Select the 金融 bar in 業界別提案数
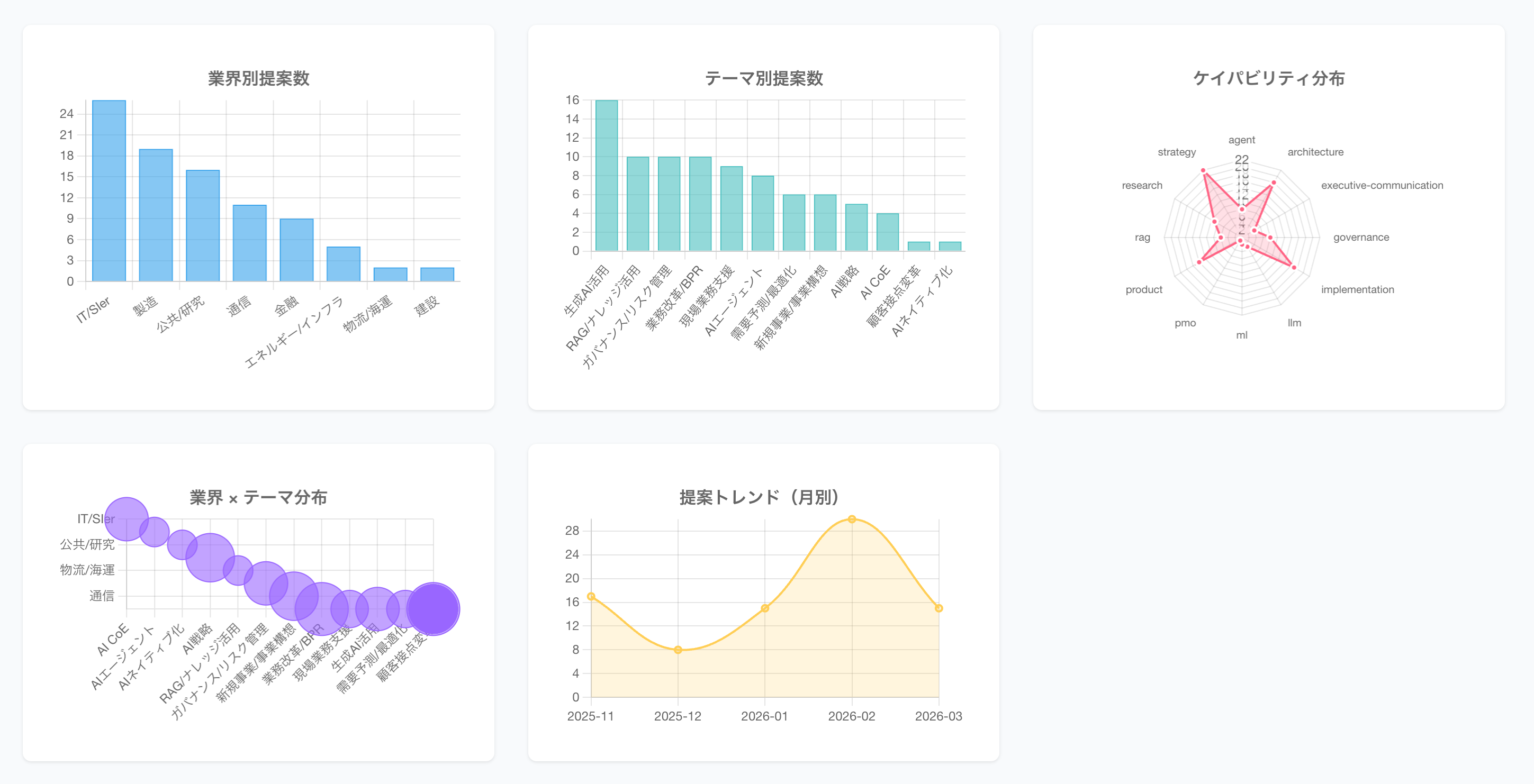1534x784 pixels. click(x=296, y=250)
